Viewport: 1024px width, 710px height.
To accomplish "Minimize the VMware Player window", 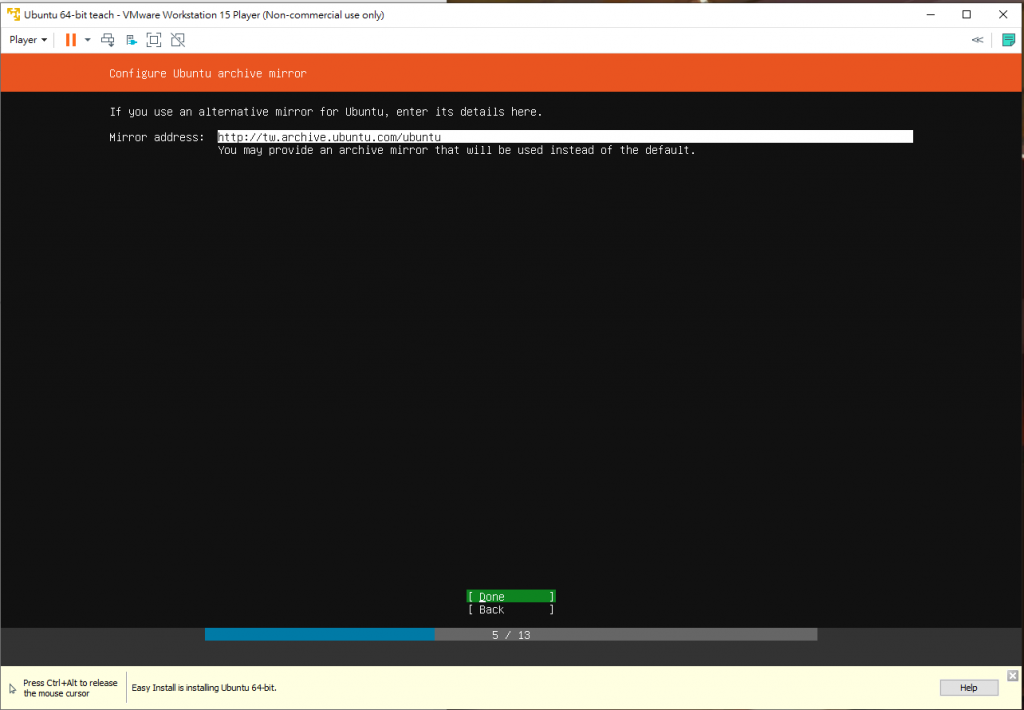I will coord(931,14).
